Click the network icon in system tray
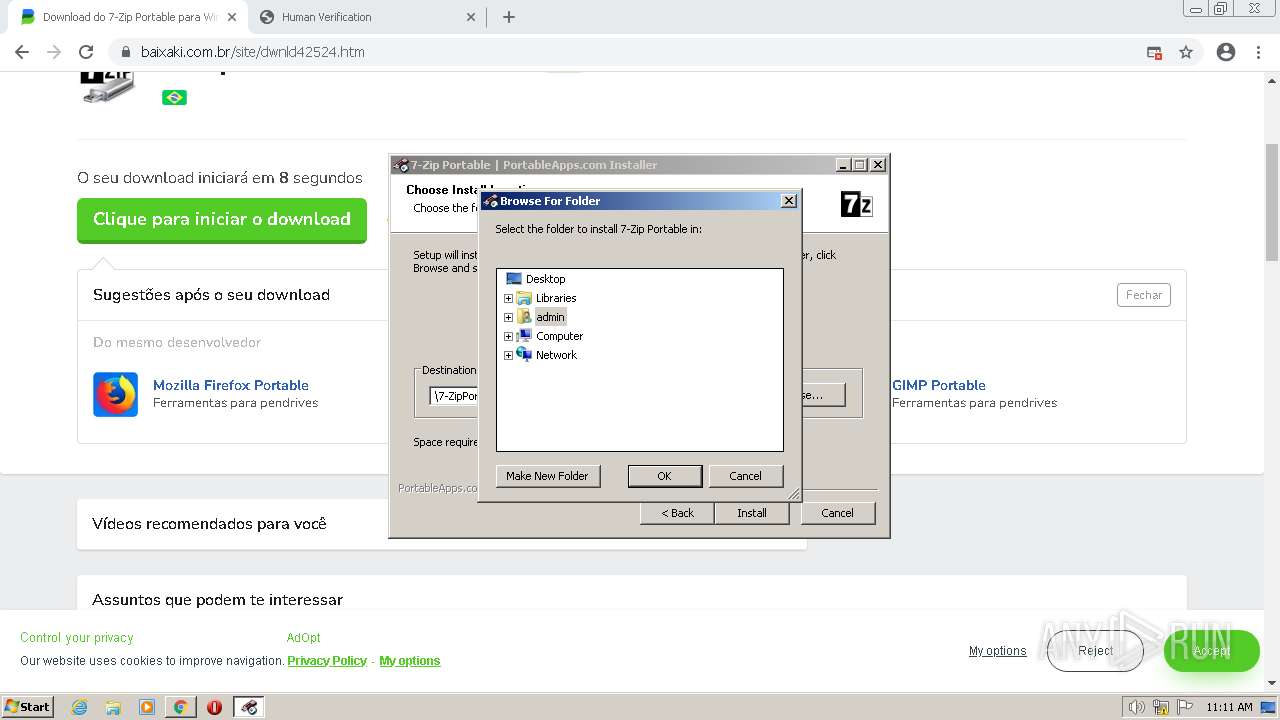The height and width of the screenshot is (720, 1280). (x=1161, y=707)
